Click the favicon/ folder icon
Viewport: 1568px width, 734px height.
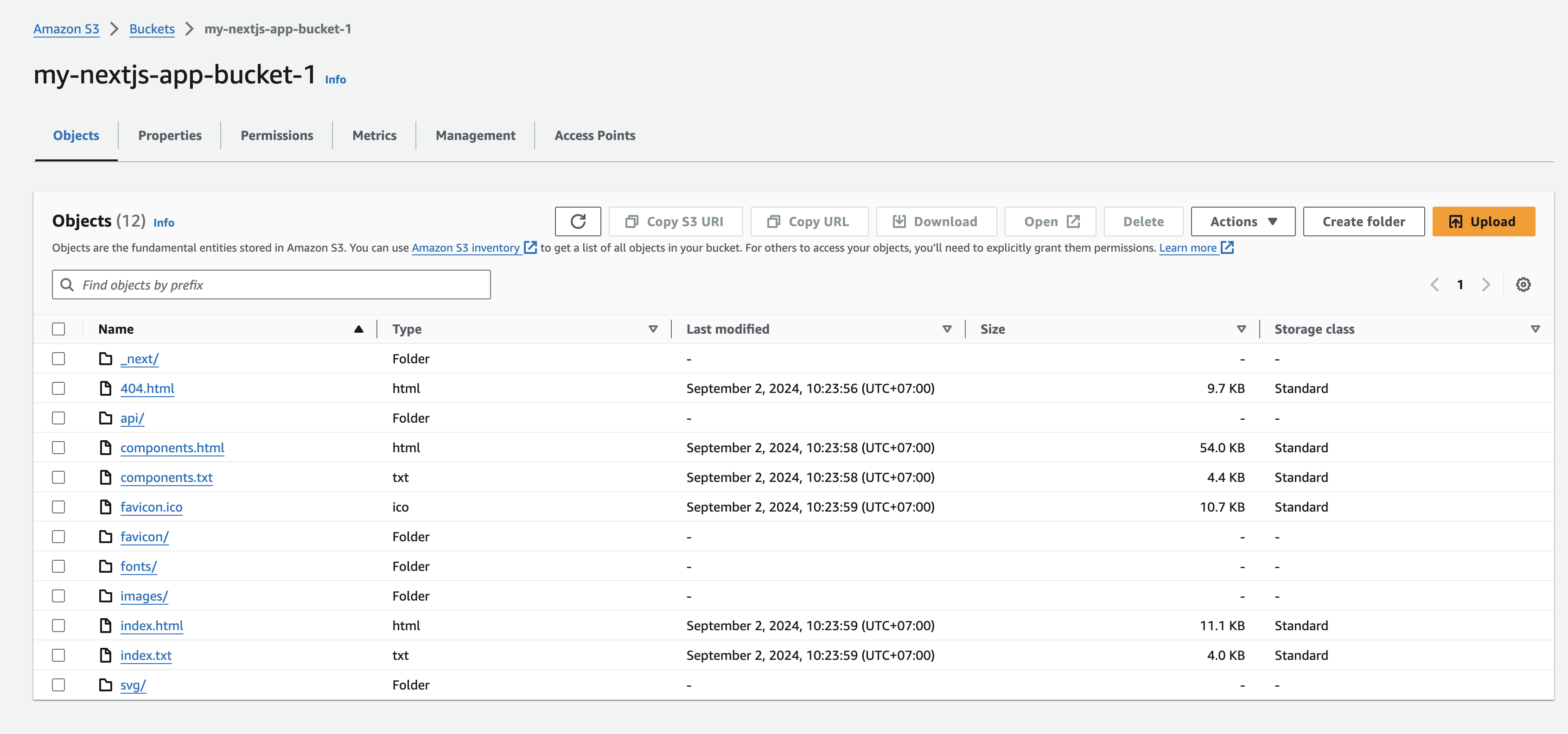[106, 536]
